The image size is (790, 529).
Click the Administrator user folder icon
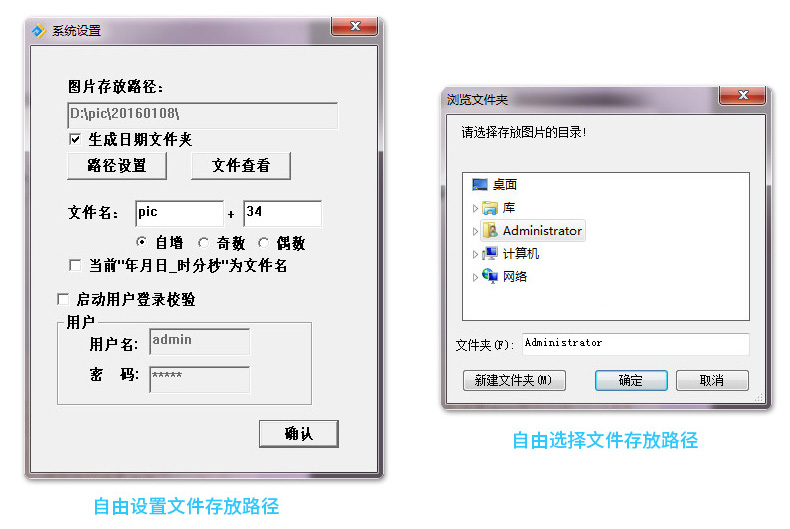click(490, 231)
